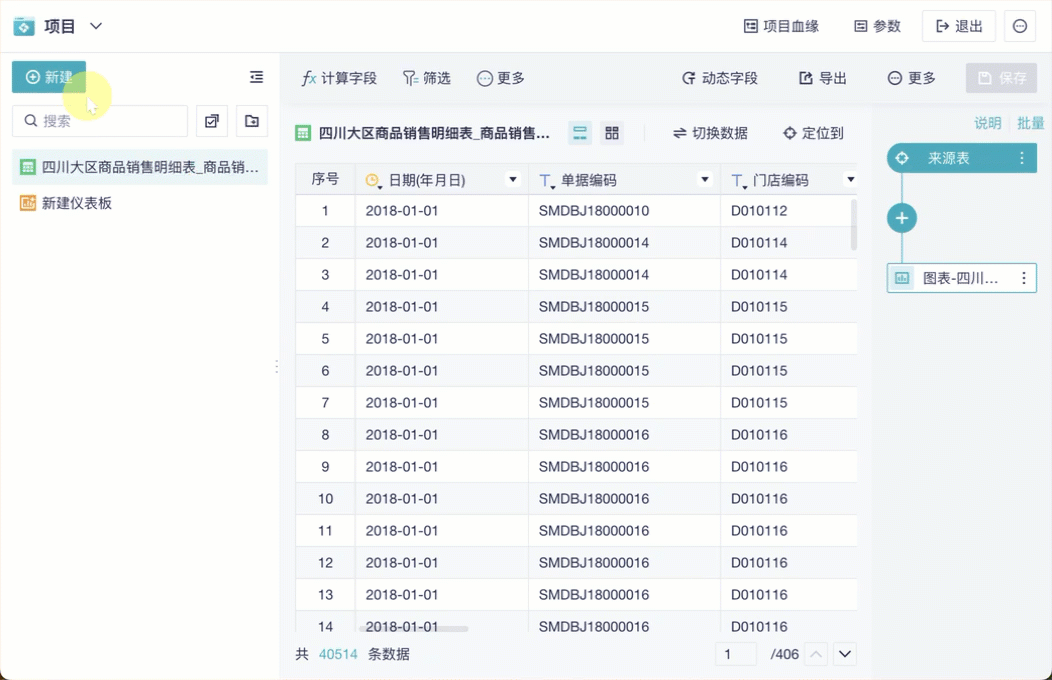The width and height of the screenshot is (1052, 680).
Task: Click the 新建 create button
Action: [x=48, y=77]
